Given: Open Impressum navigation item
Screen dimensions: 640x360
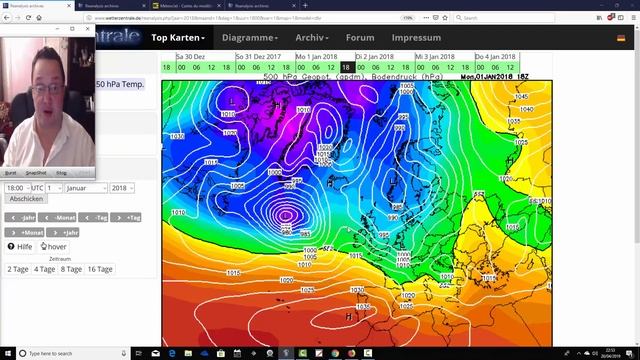Looking at the screenshot, I should pyautogui.click(x=416, y=38).
